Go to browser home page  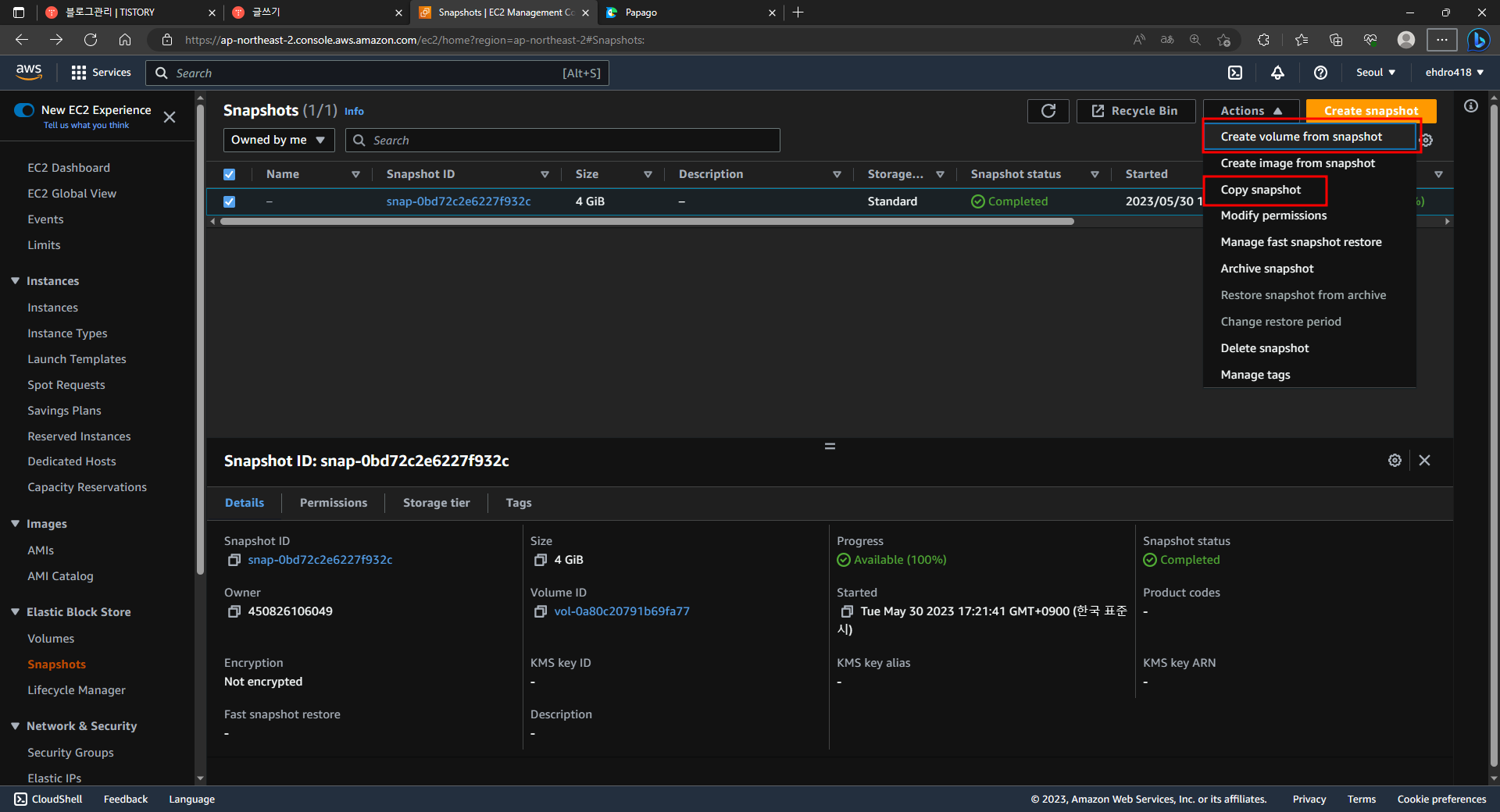coord(125,40)
